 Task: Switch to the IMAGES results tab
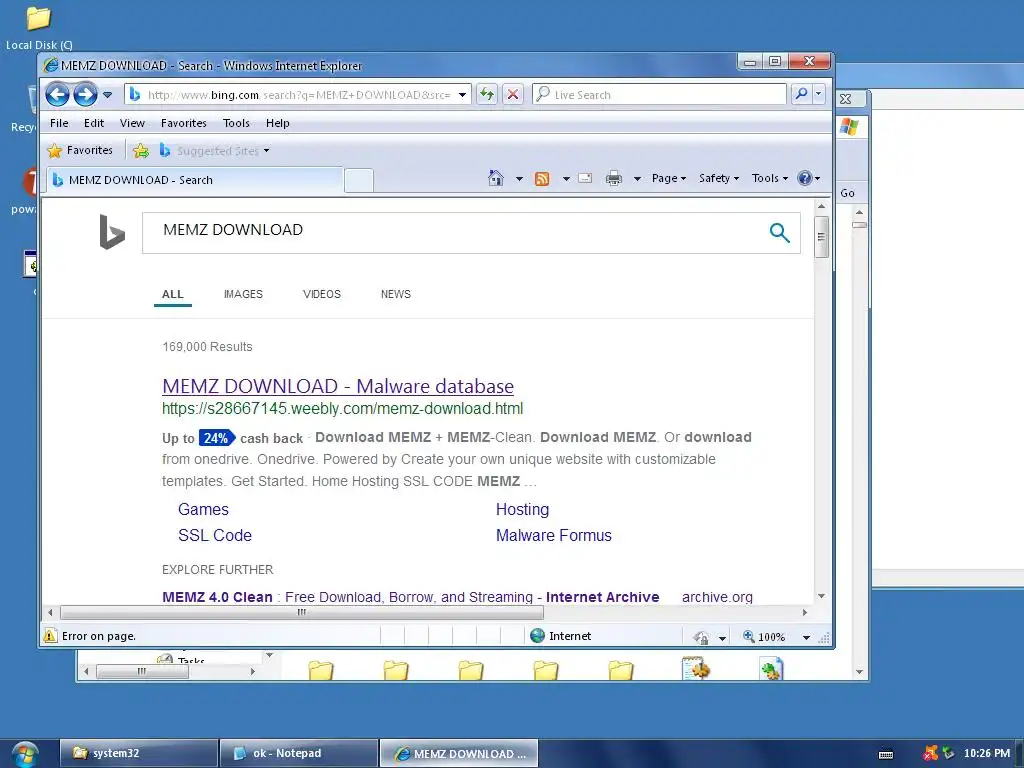coord(243,295)
